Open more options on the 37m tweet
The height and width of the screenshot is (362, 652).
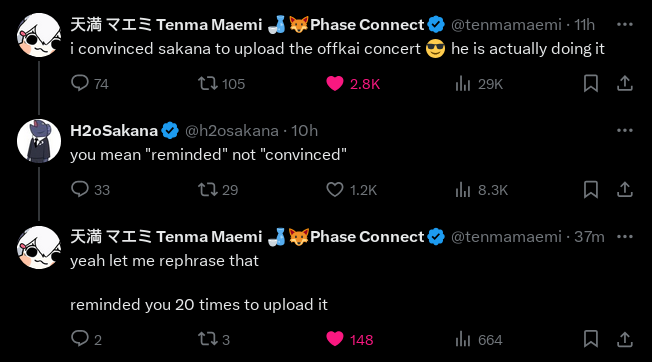click(x=625, y=236)
